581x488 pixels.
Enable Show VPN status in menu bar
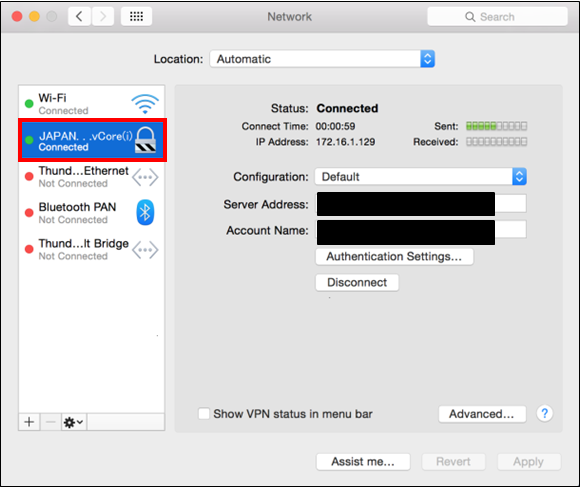pyautogui.click(x=204, y=414)
